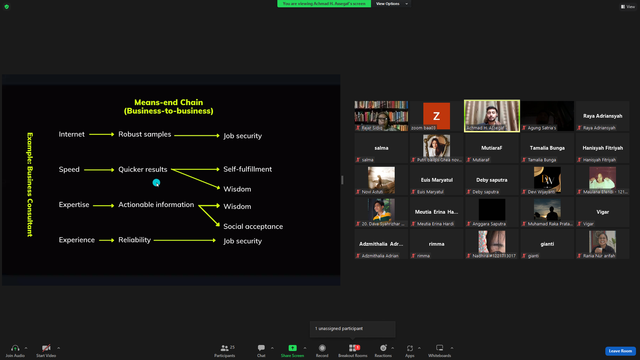The width and height of the screenshot is (640, 360).
Task: Open the Participants panel icon
Action: click(224, 348)
